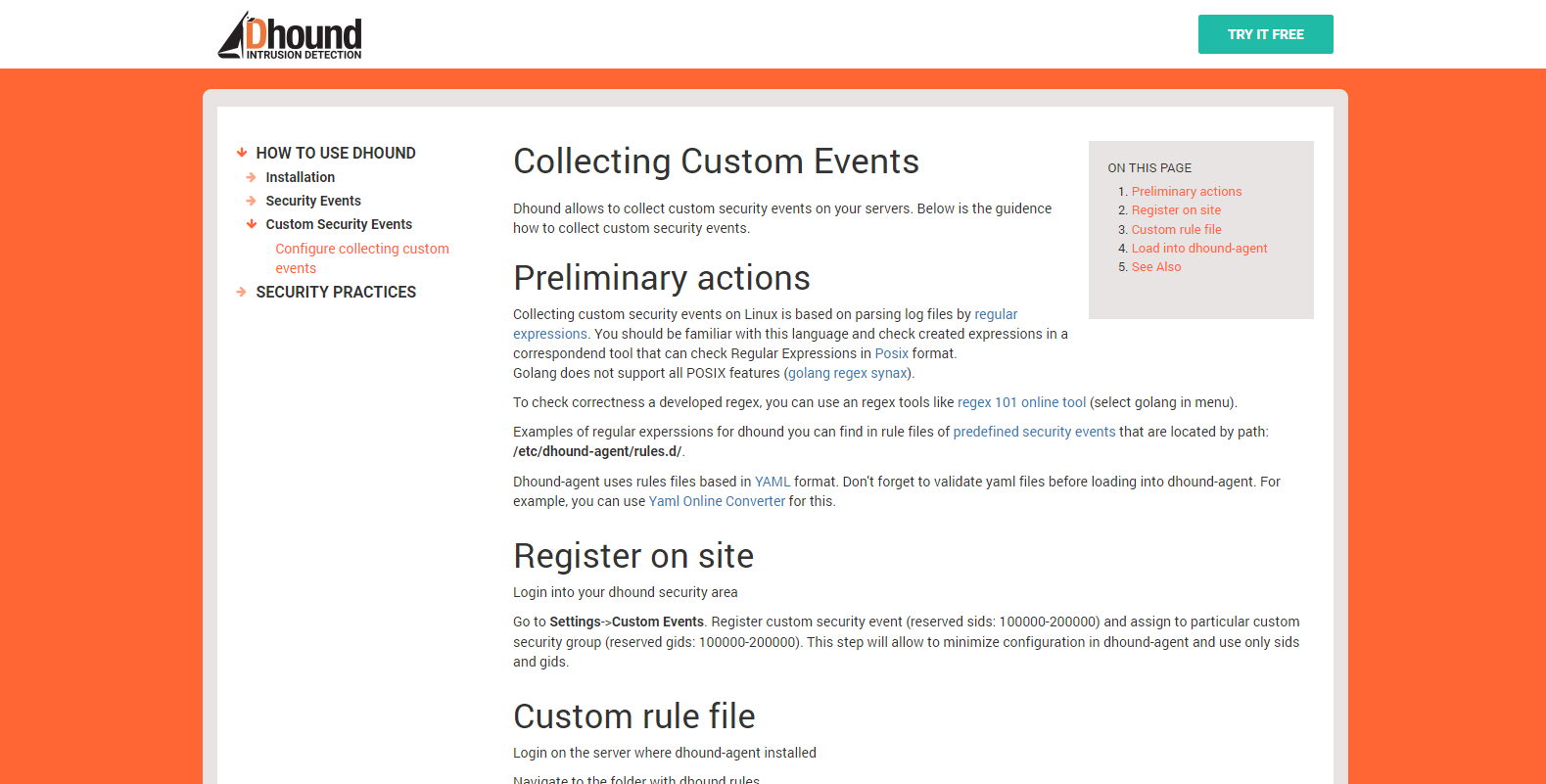Click the TRY IT FREE button
Image resolution: width=1546 pixels, height=784 pixels.
1265,34
